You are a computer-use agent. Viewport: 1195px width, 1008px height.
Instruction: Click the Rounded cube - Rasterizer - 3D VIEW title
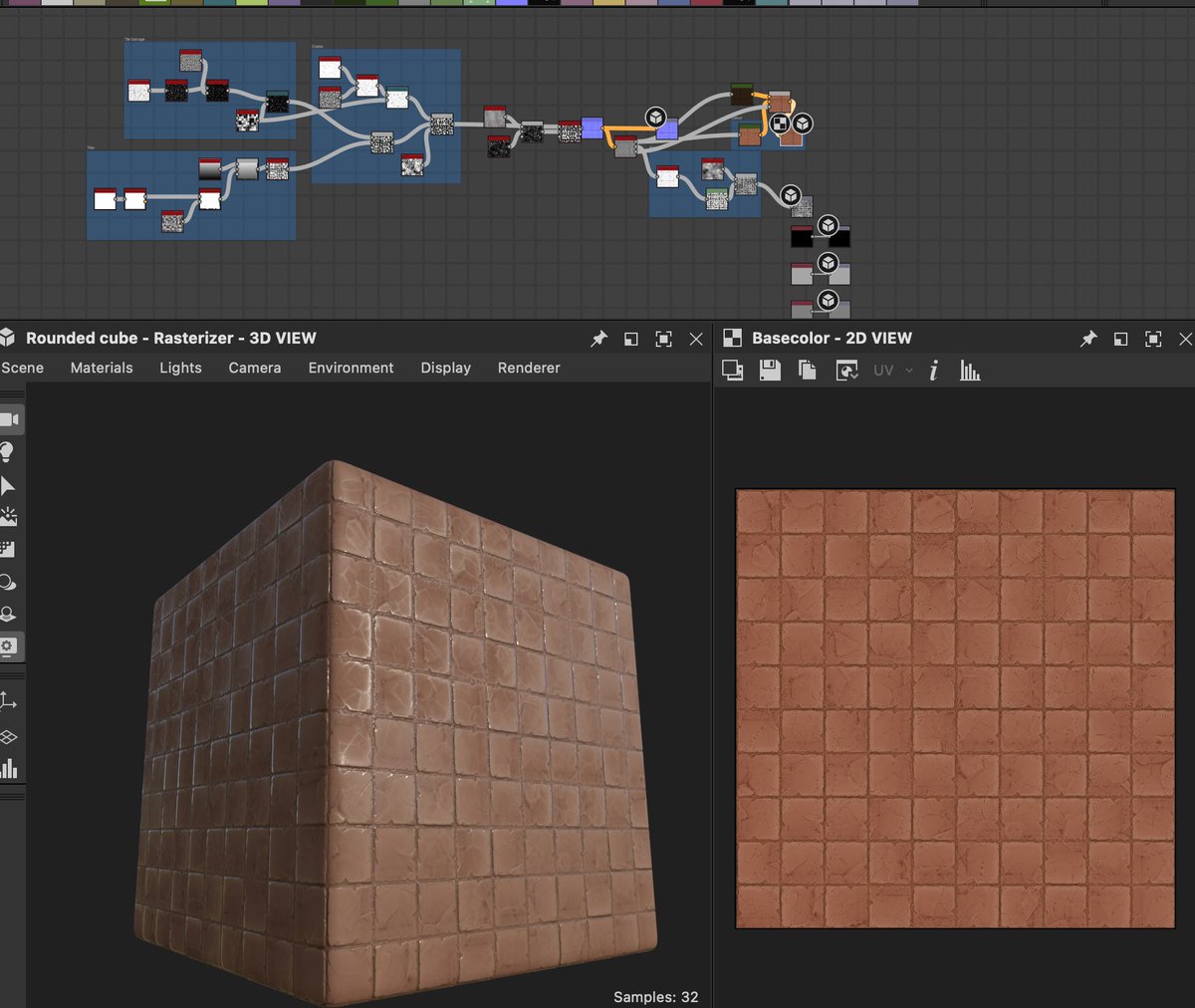(x=171, y=338)
